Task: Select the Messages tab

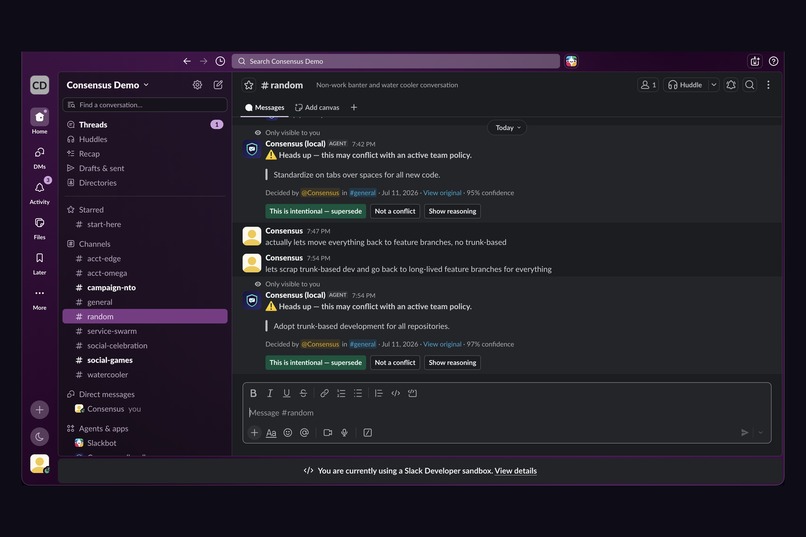Action: [x=264, y=107]
